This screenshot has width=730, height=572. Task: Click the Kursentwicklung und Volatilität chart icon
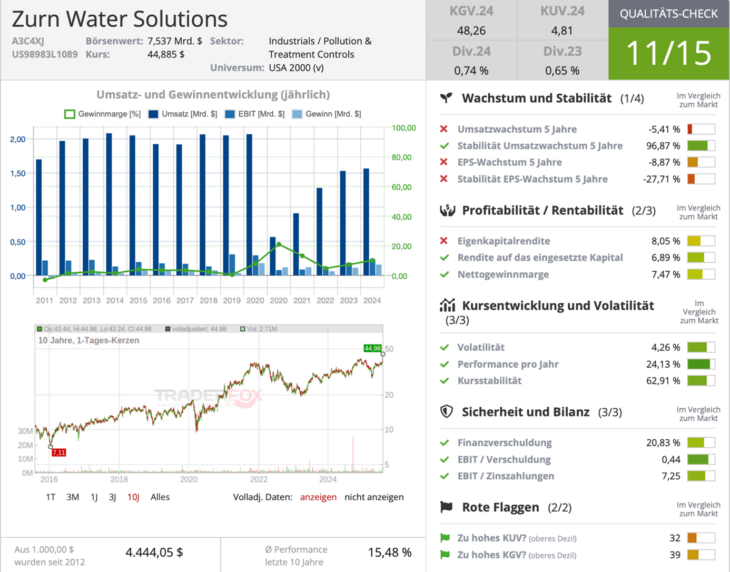[447, 305]
